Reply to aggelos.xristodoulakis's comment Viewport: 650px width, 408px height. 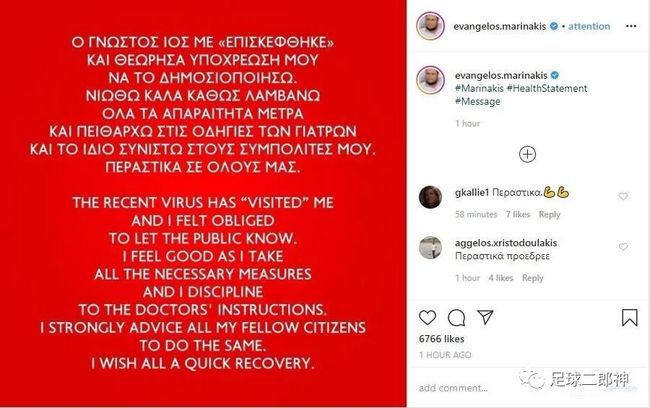tap(533, 278)
